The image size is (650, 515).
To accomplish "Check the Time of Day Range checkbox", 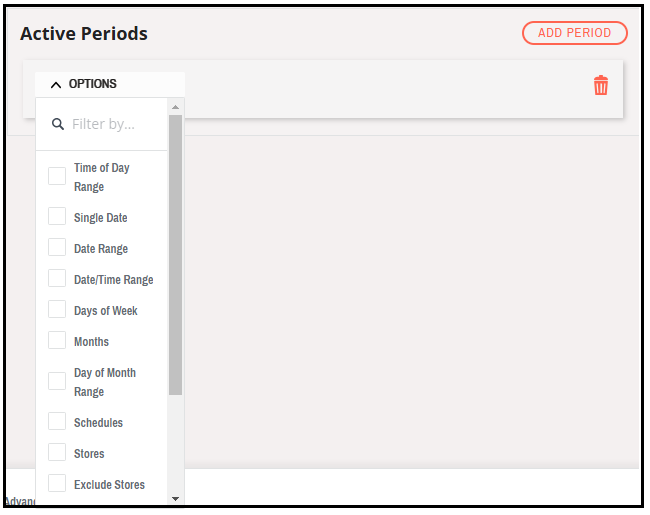I will pyautogui.click(x=57, y=176).
